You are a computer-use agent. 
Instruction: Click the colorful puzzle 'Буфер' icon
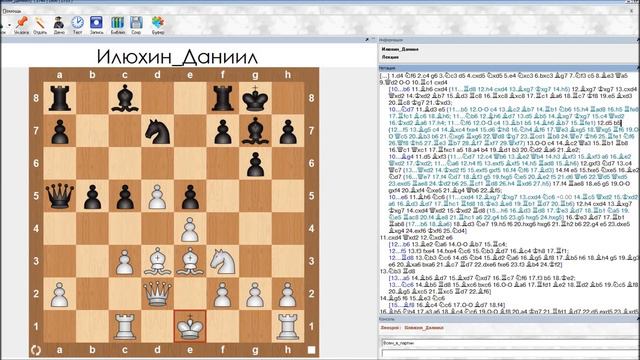(x=158, y=23)
